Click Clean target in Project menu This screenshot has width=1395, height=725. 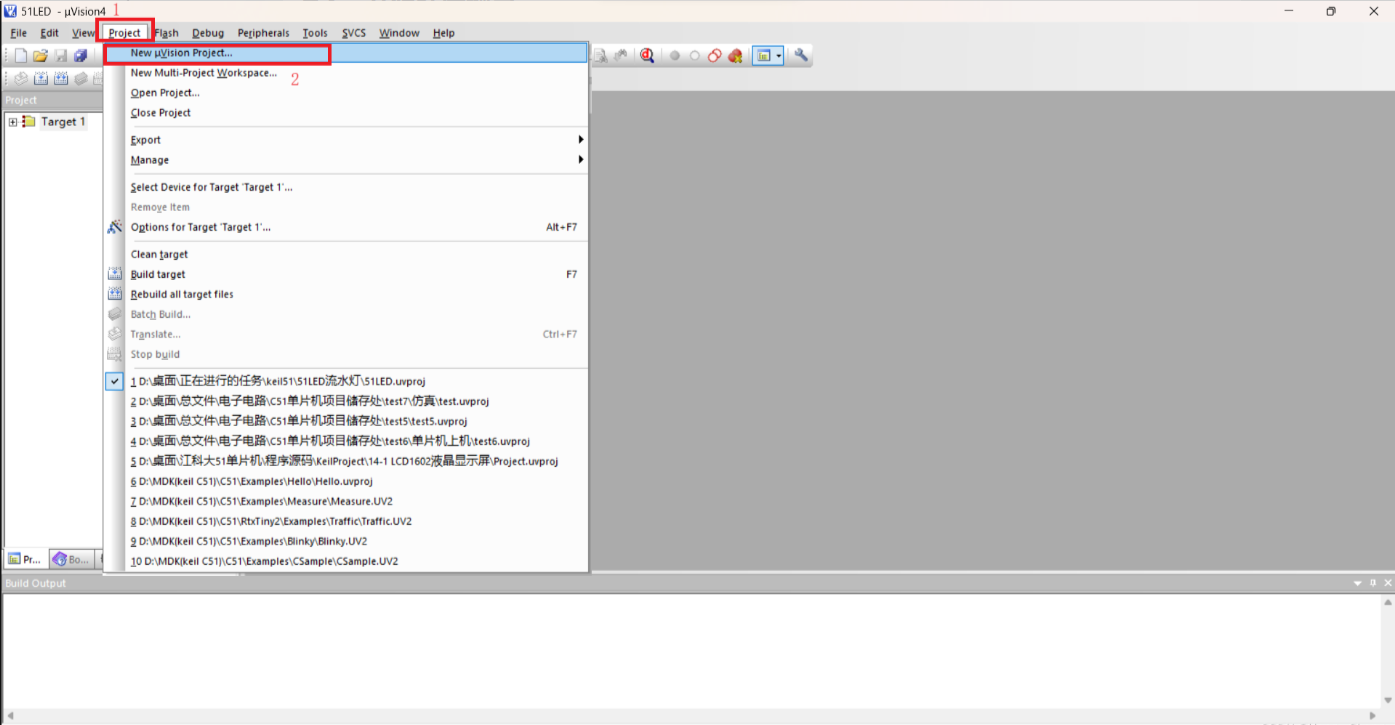click(346, 254)
